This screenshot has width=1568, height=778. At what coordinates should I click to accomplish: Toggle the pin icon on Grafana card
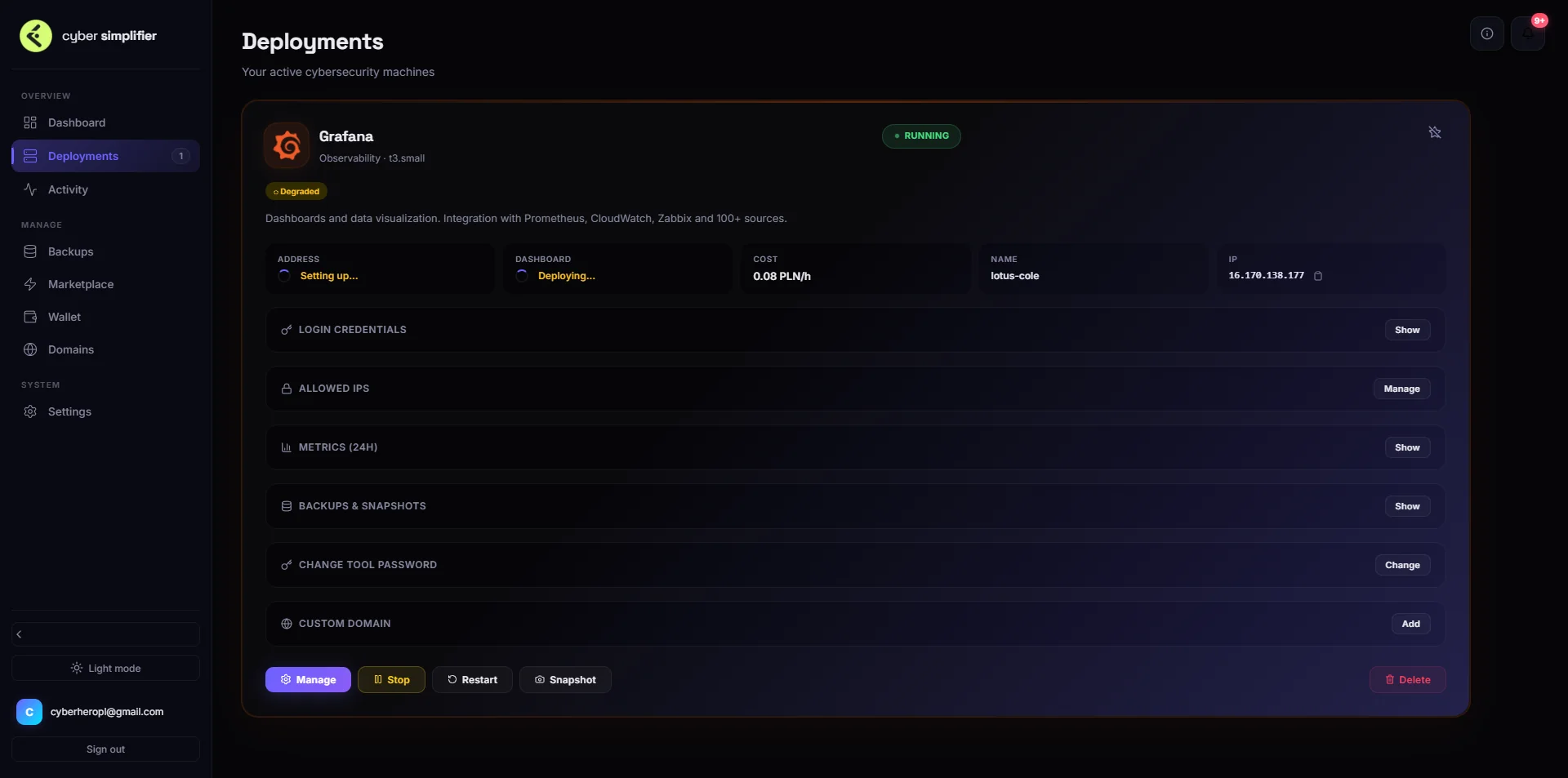coord(1435,132)
